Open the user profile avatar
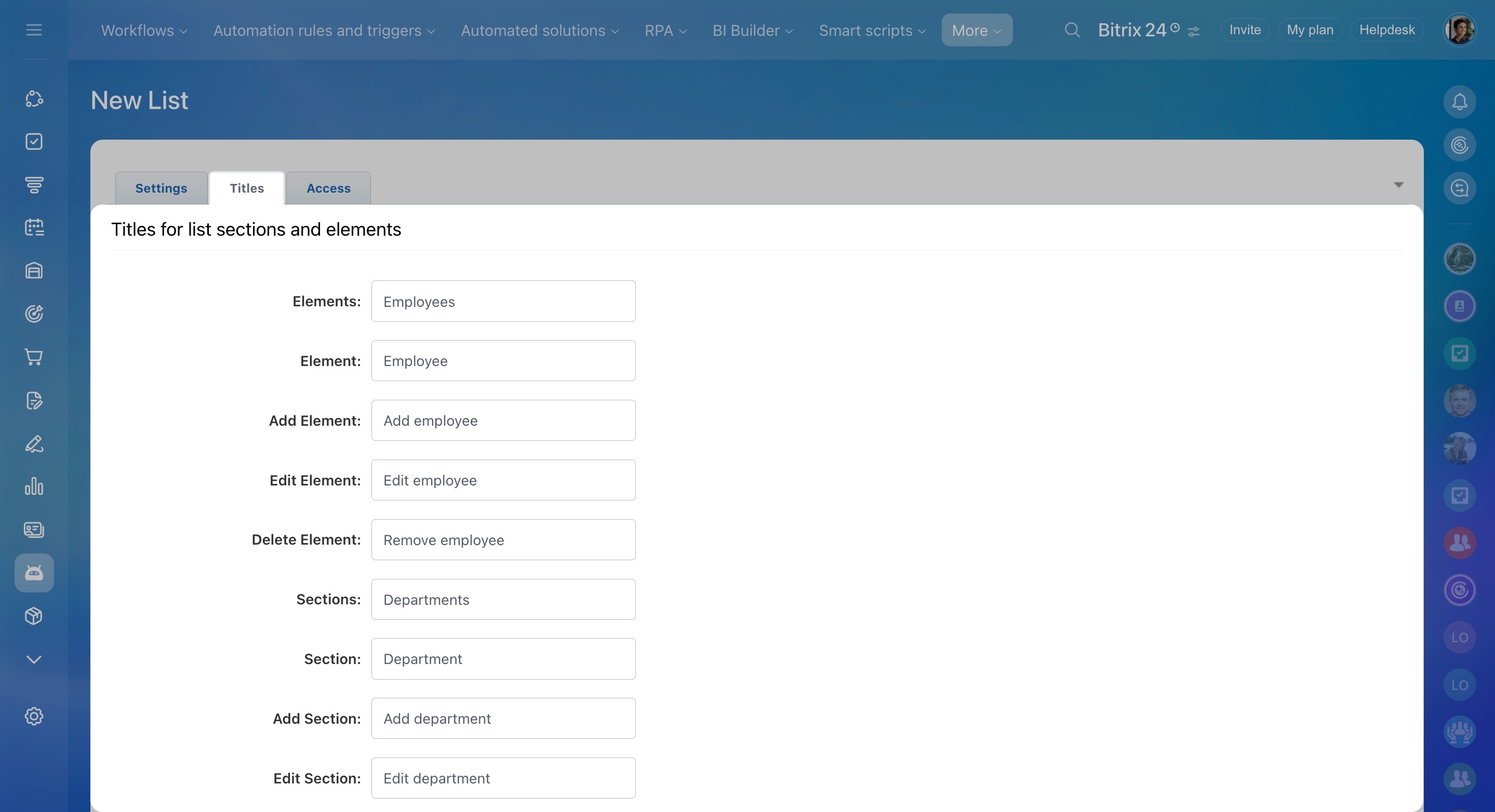 tap(1459, 30)
